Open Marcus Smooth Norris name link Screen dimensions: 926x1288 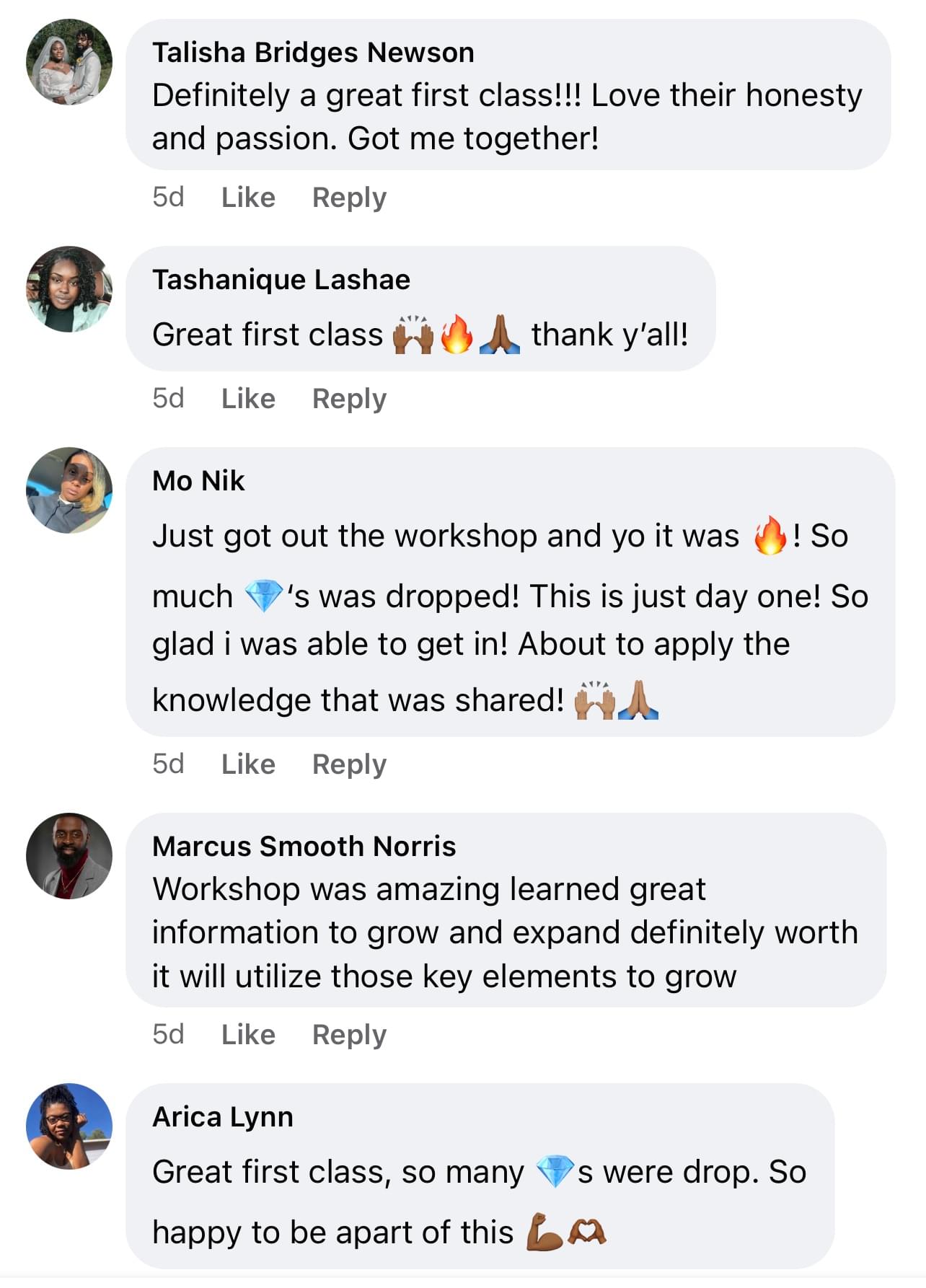pos(304,847)
